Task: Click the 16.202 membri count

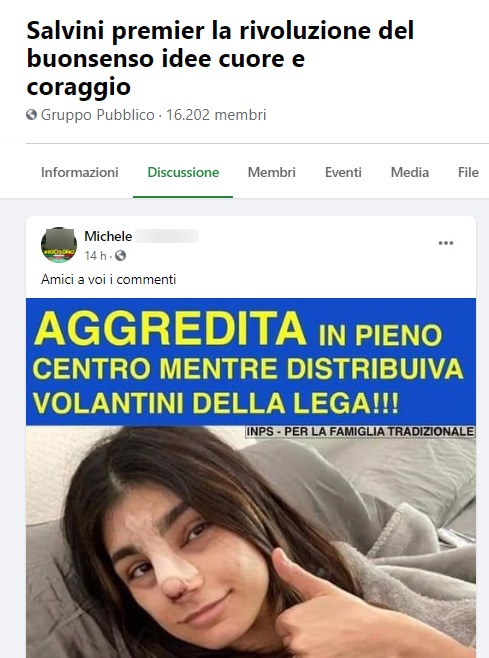Action: pos(216,115)
